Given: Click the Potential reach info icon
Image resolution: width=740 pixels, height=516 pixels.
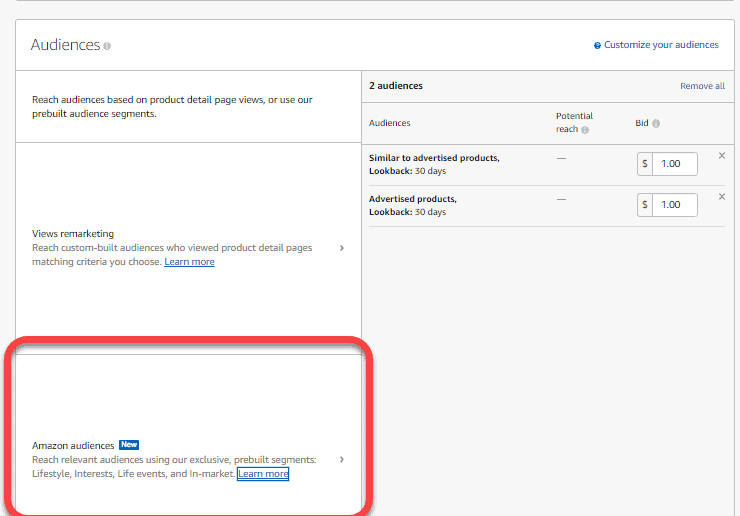Looking at the screenshot, I should click(585, 130).
